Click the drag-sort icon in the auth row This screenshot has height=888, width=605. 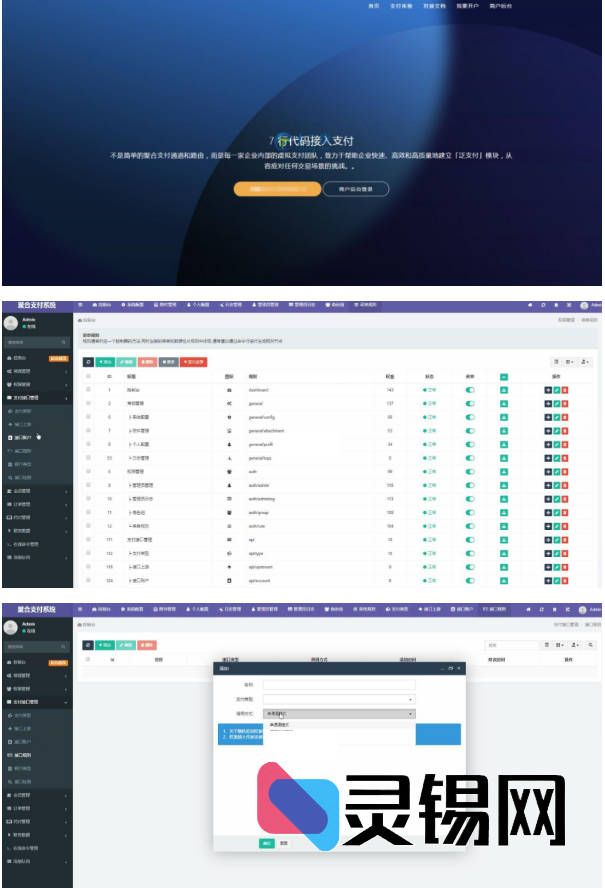548,469
